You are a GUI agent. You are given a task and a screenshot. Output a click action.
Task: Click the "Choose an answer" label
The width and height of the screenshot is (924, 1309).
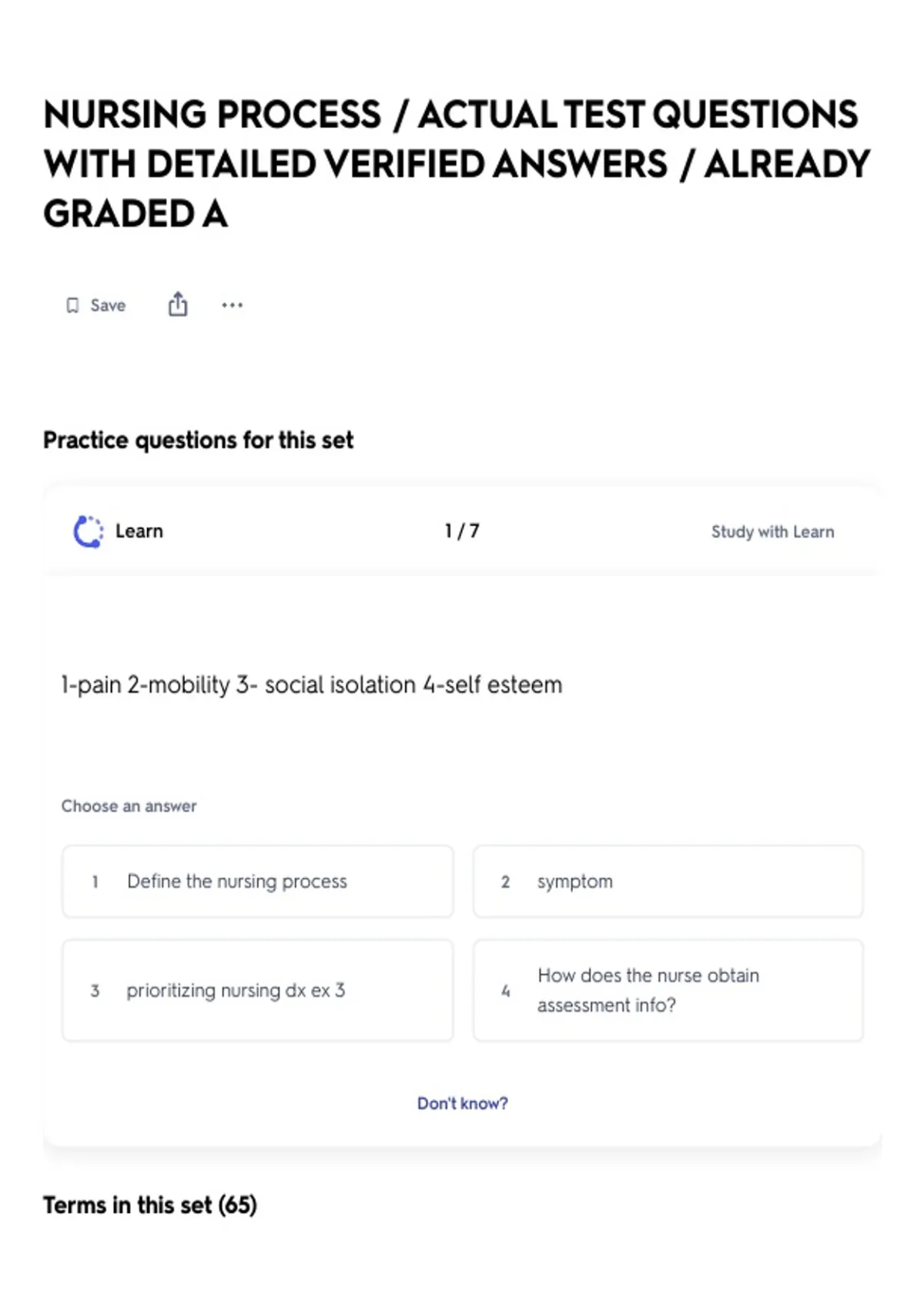(x=129, y=806)
